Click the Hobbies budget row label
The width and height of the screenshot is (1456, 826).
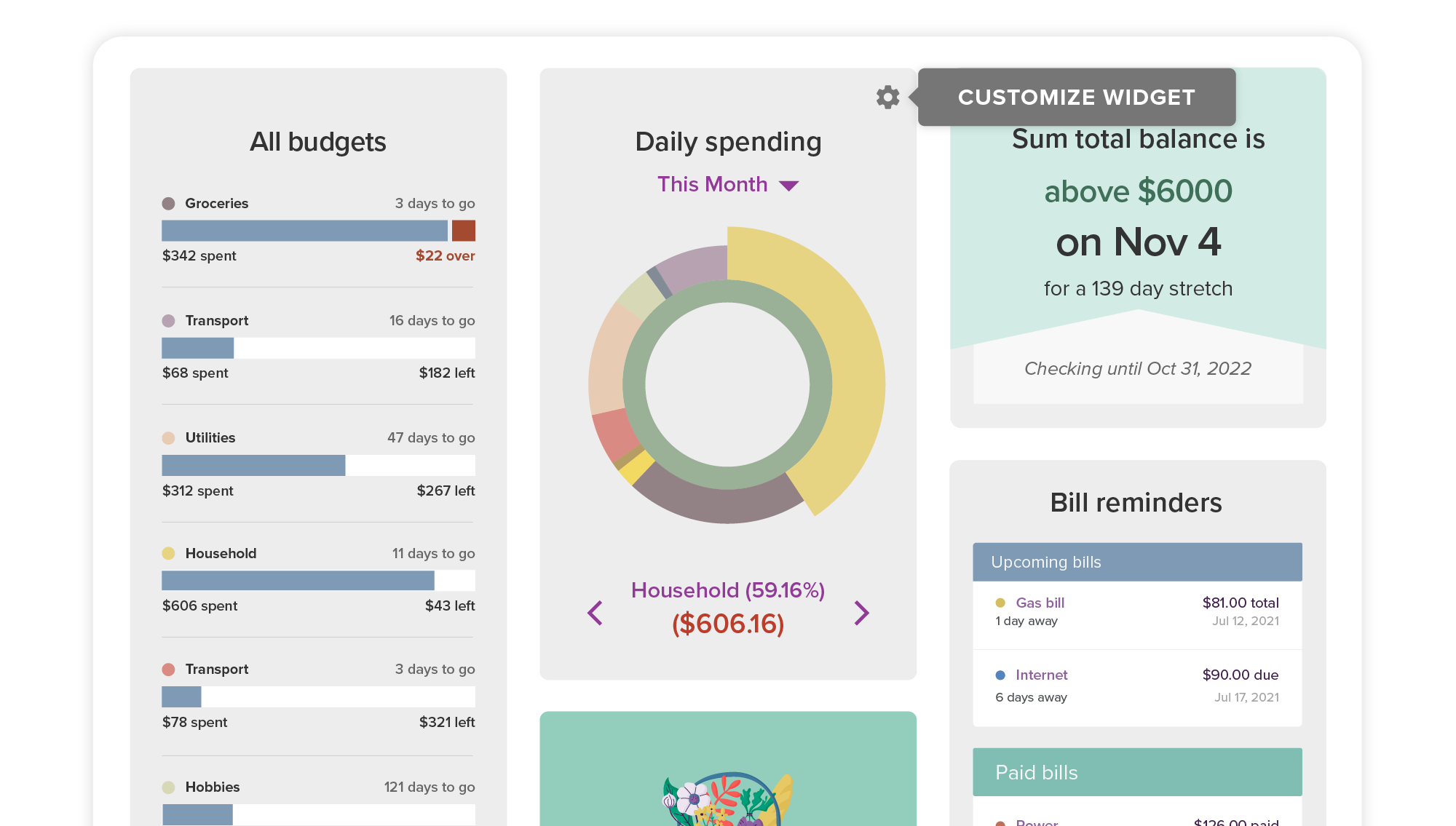pos(212,787)
